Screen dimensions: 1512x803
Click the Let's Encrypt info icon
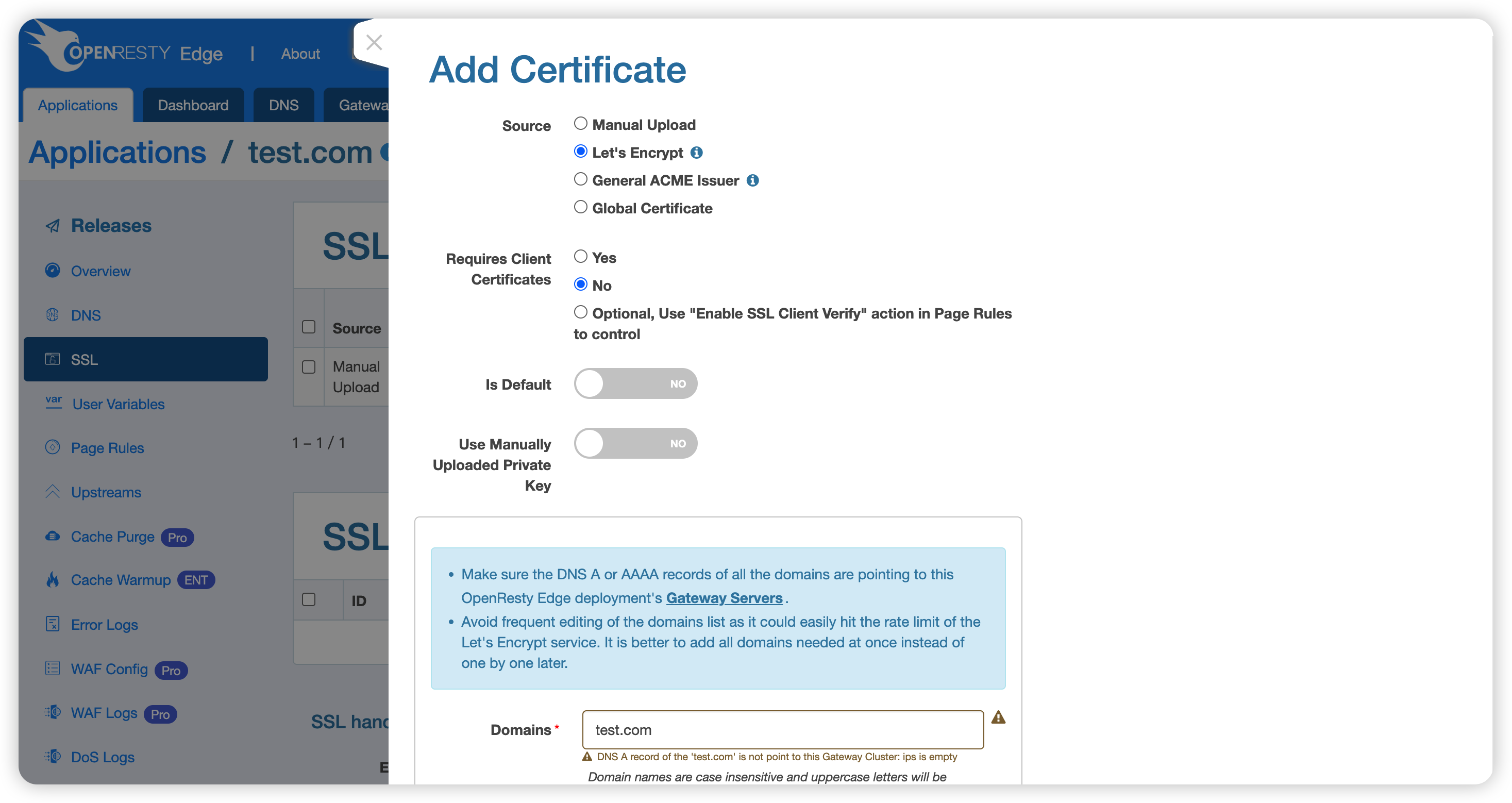click(x=696, y=153)
